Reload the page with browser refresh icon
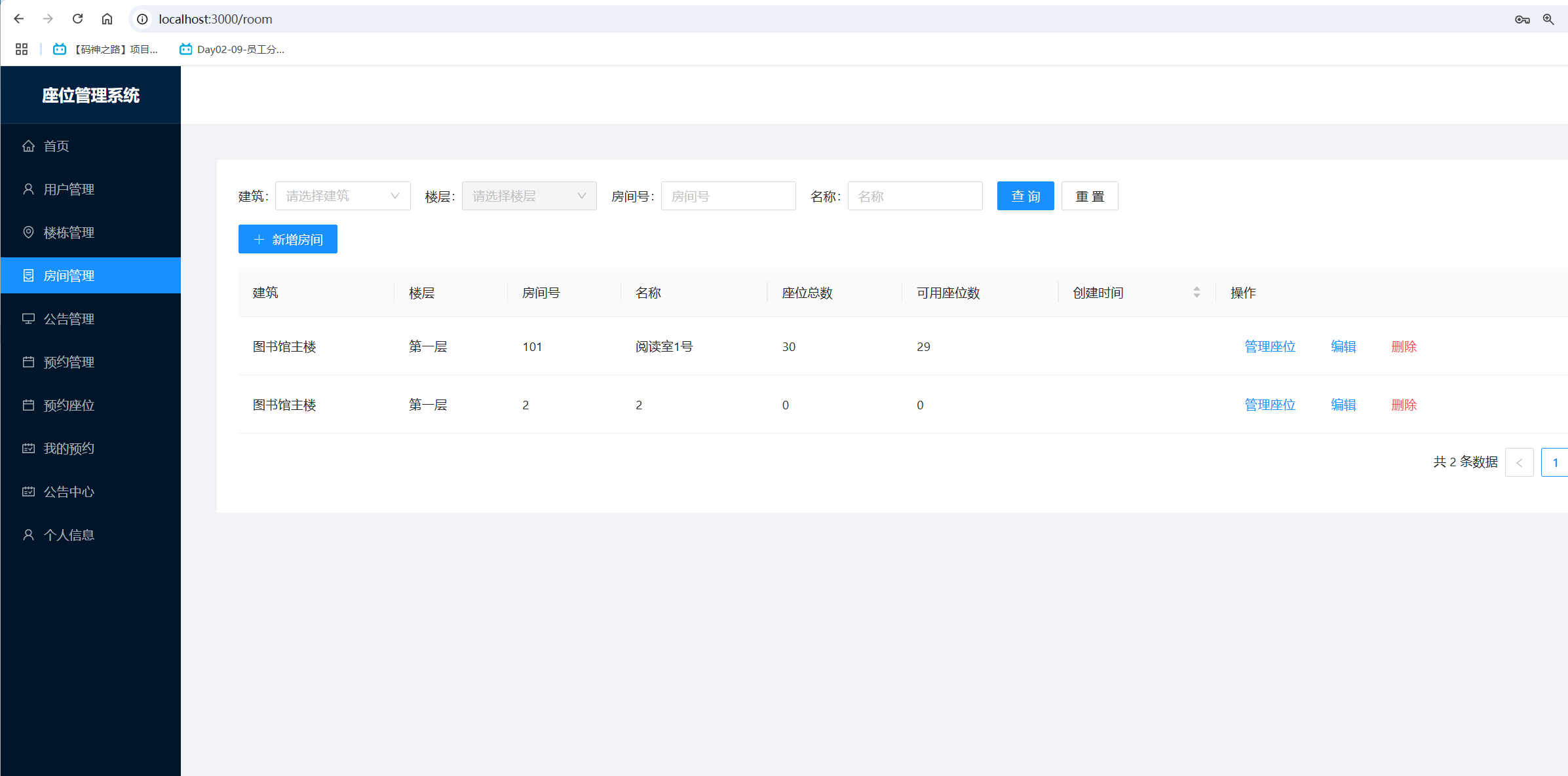Image resolution: width=1568 pixels, height=776 pixels. point(77,19)
